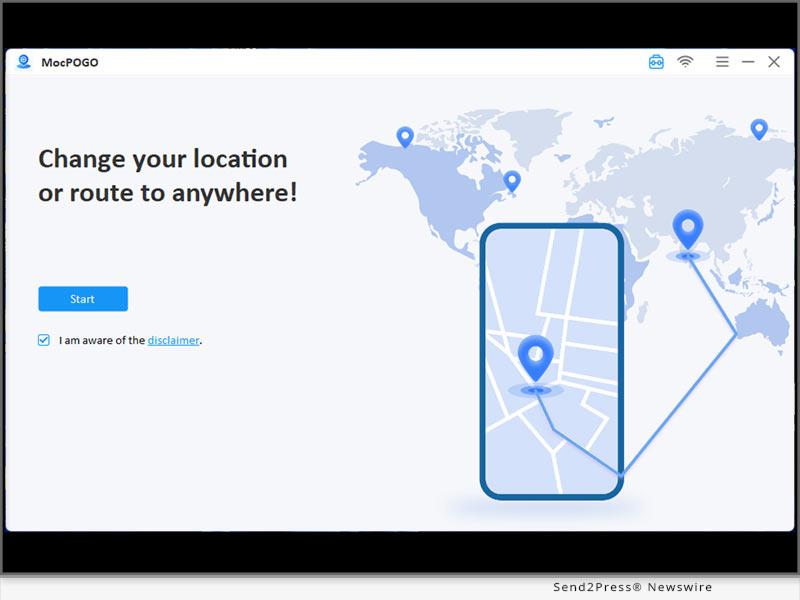Click the Wi-Fi connection icon
This screenshot has width=800, height=600.
click(685, 62)
